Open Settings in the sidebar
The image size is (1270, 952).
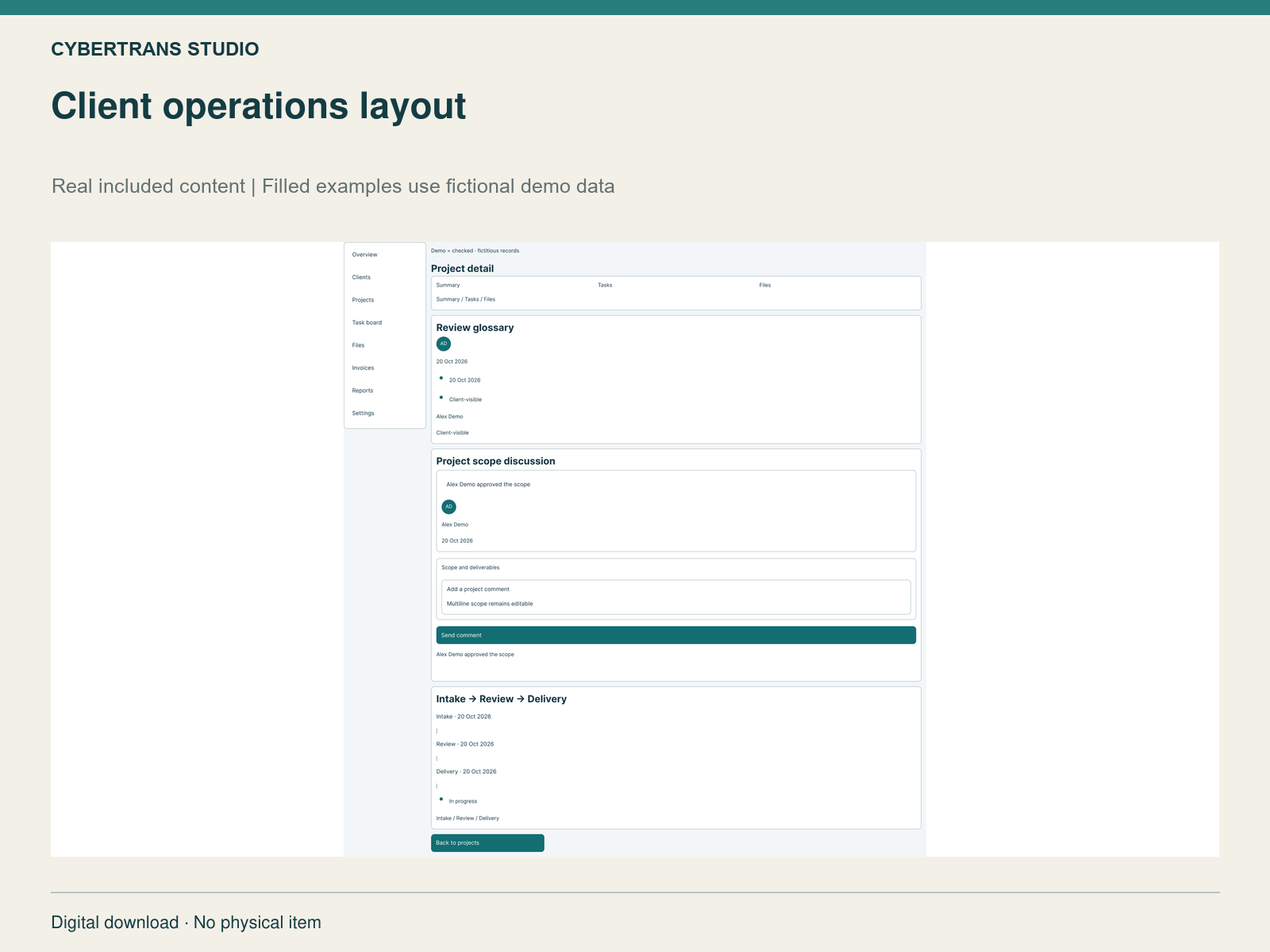[363, 413]
